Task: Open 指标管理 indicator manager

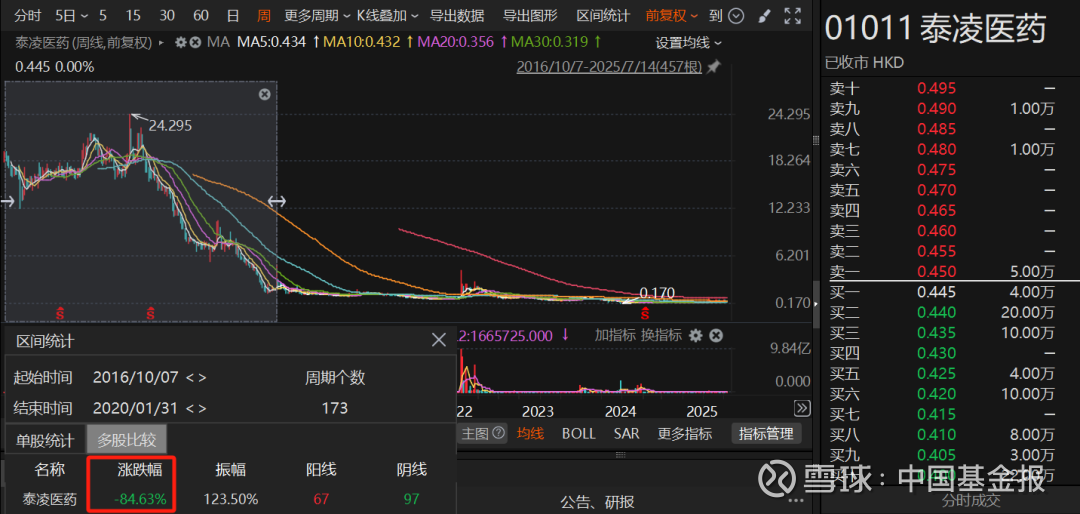Action: coord(766,433)
